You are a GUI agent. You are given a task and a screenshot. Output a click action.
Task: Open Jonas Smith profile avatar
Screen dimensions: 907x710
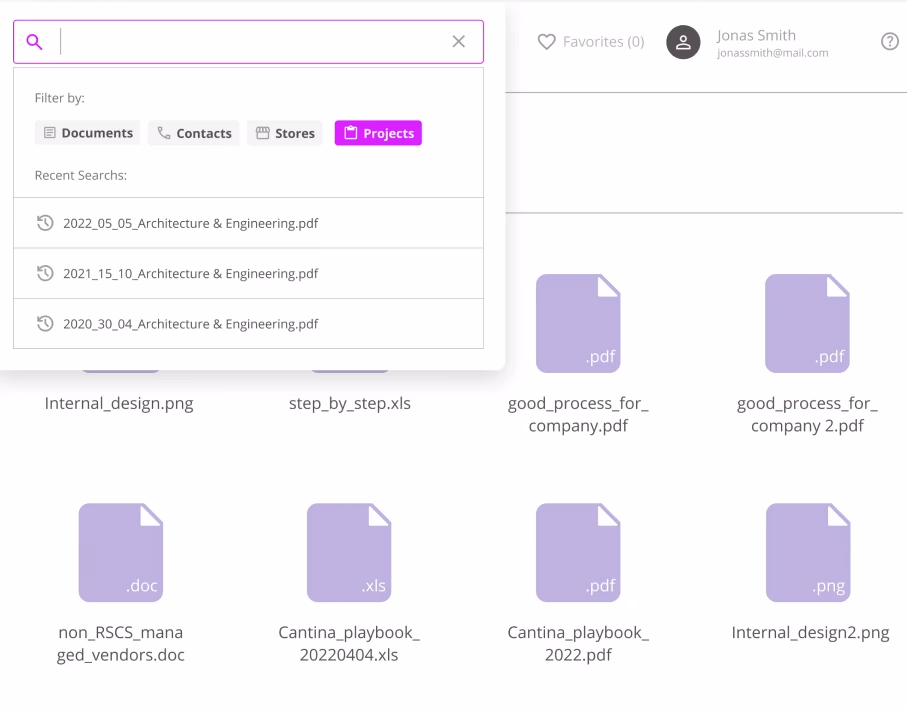pos(683,42)
